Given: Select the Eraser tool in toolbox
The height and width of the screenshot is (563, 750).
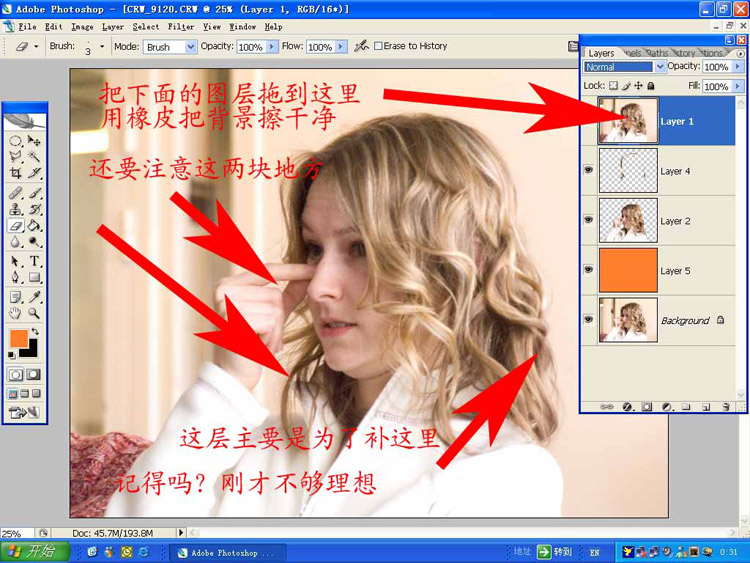Looking at the screenshot, I should click(x=15, y=225).
